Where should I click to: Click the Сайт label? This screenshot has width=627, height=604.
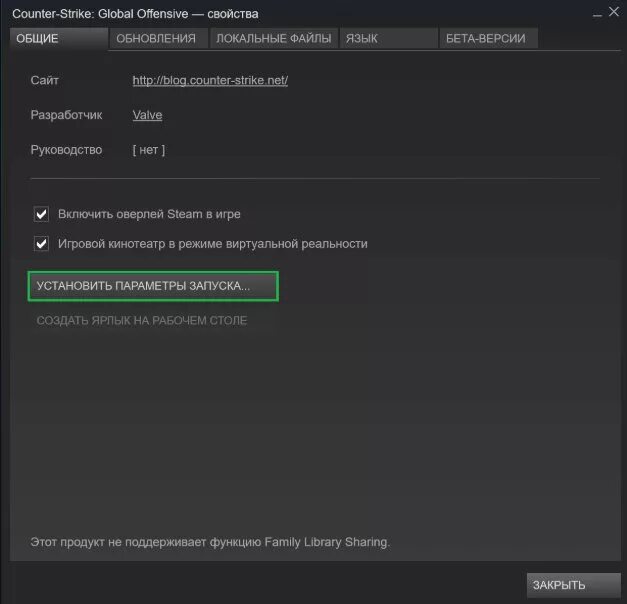point(44,80)
